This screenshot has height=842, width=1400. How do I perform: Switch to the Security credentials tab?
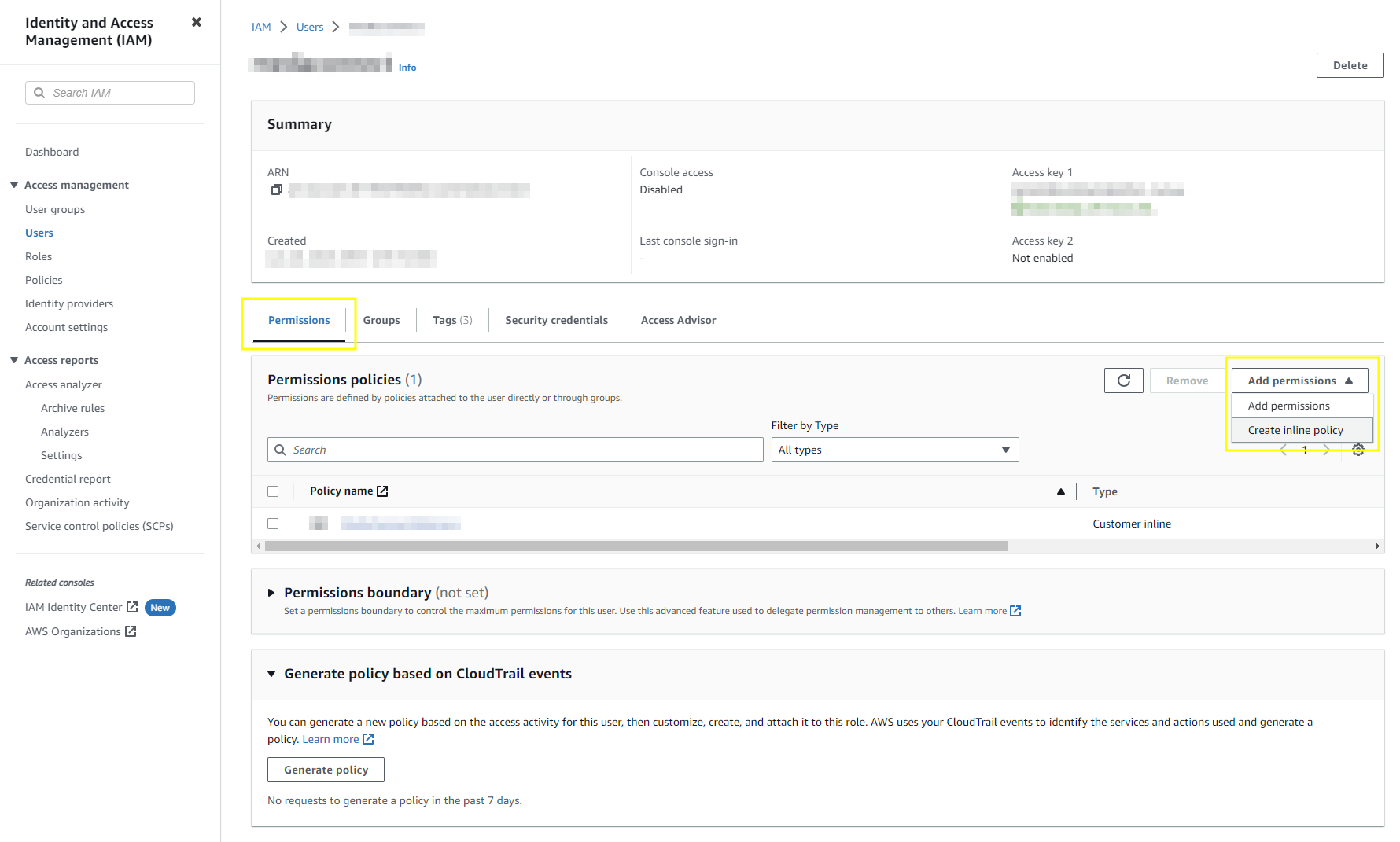pyautogui.click(x=556, y=320)
